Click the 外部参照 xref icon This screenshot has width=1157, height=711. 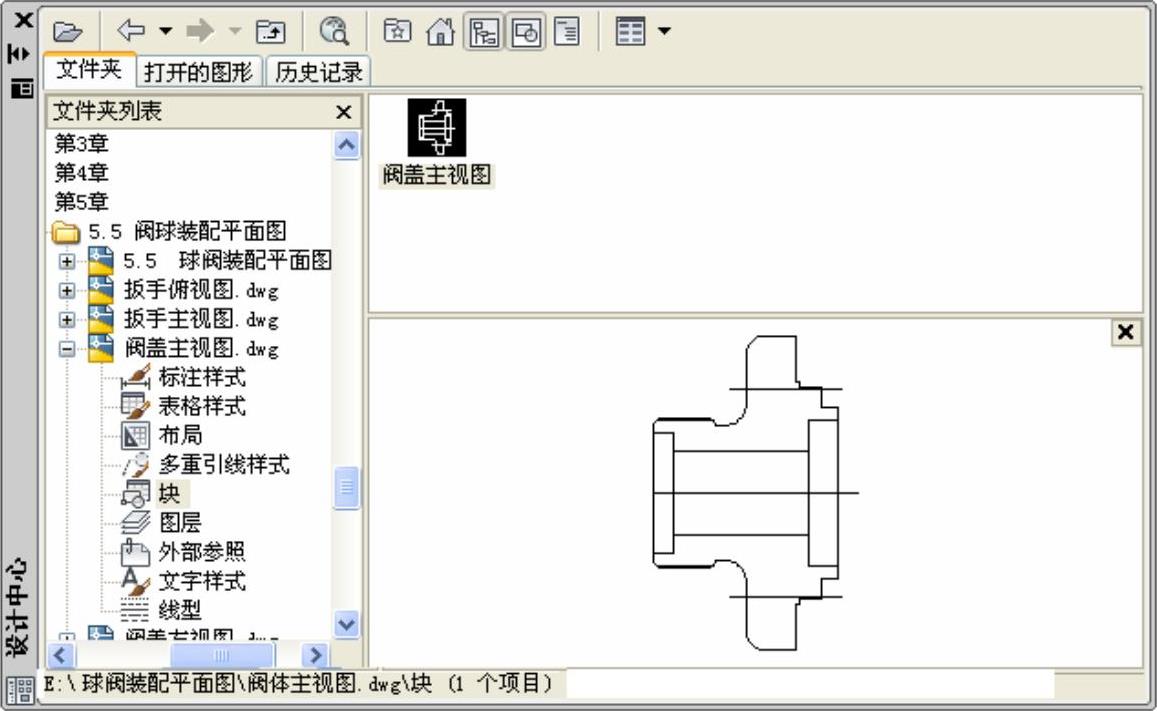pos(135,552)
